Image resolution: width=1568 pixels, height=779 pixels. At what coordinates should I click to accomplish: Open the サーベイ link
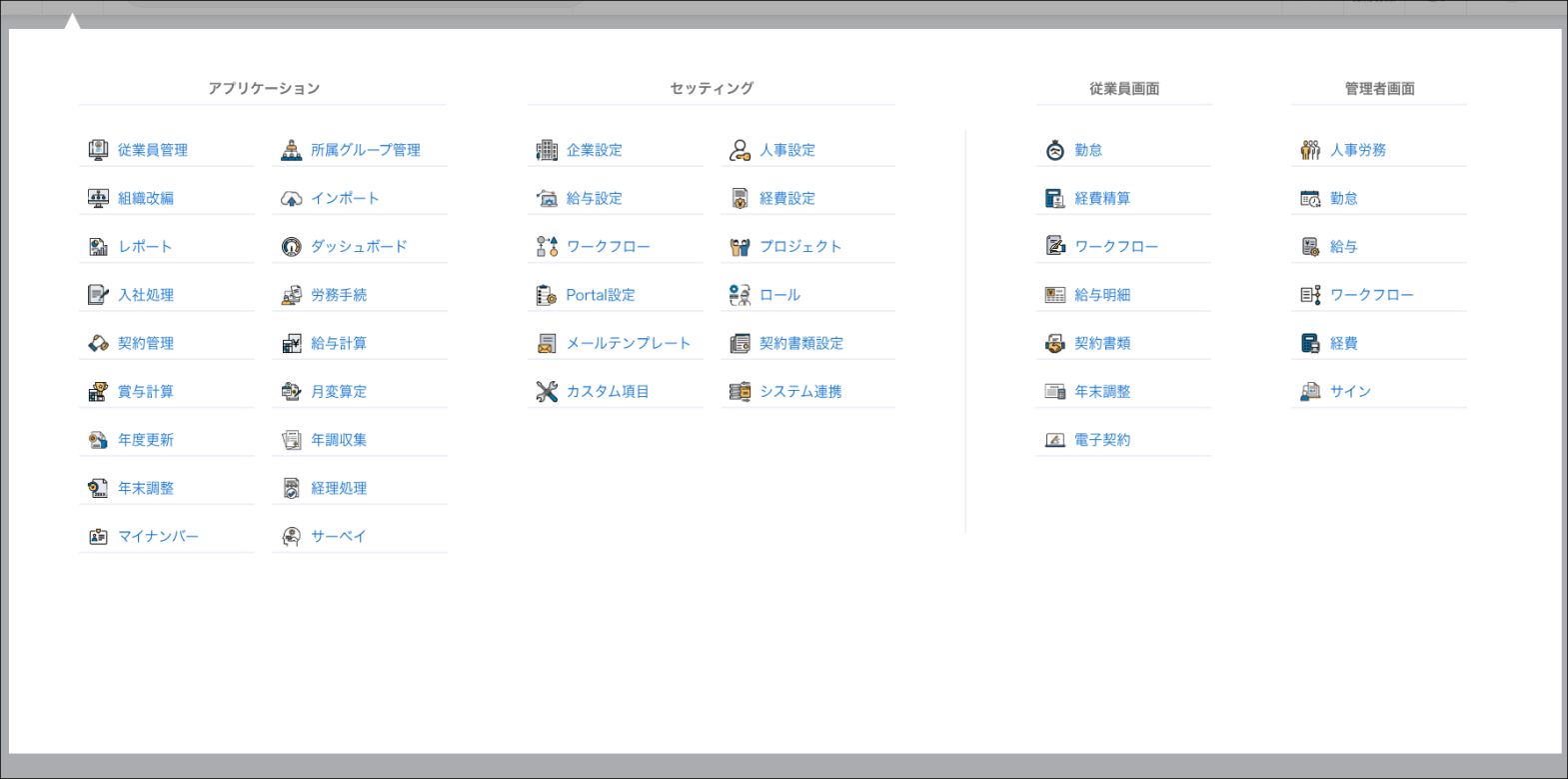coord(338,536)
